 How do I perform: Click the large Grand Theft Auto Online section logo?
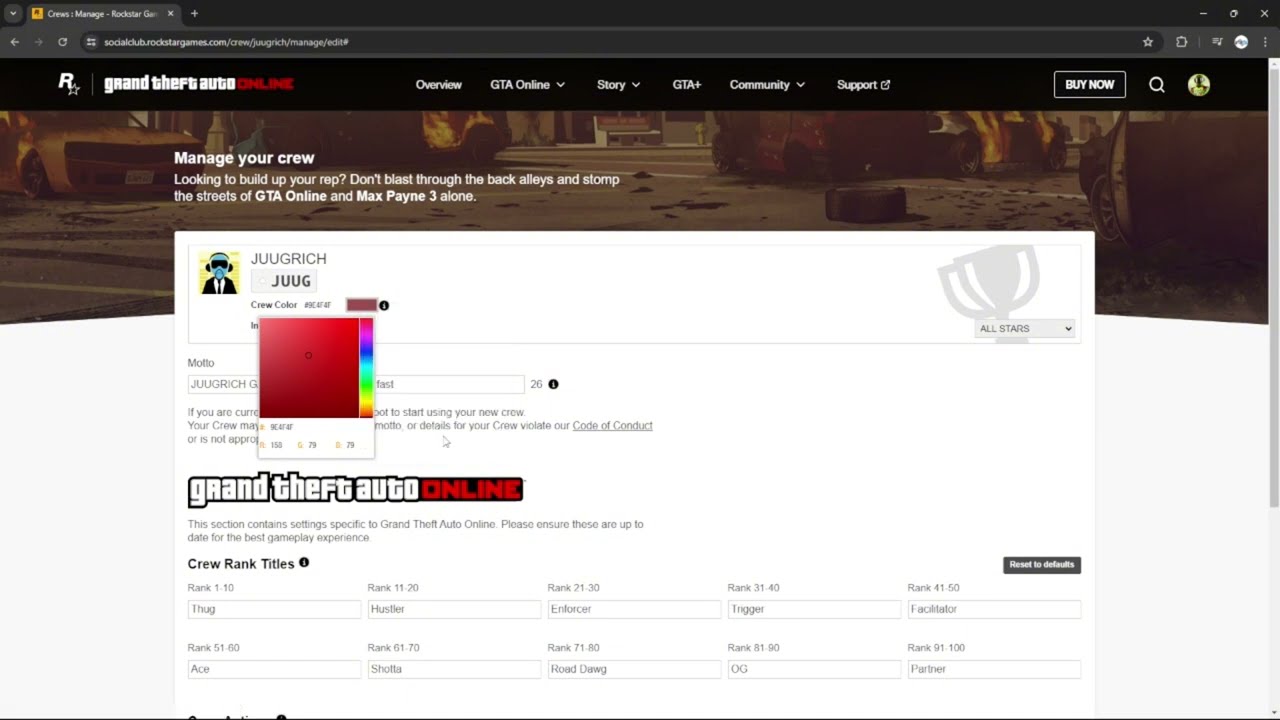[x=355, y=490]
